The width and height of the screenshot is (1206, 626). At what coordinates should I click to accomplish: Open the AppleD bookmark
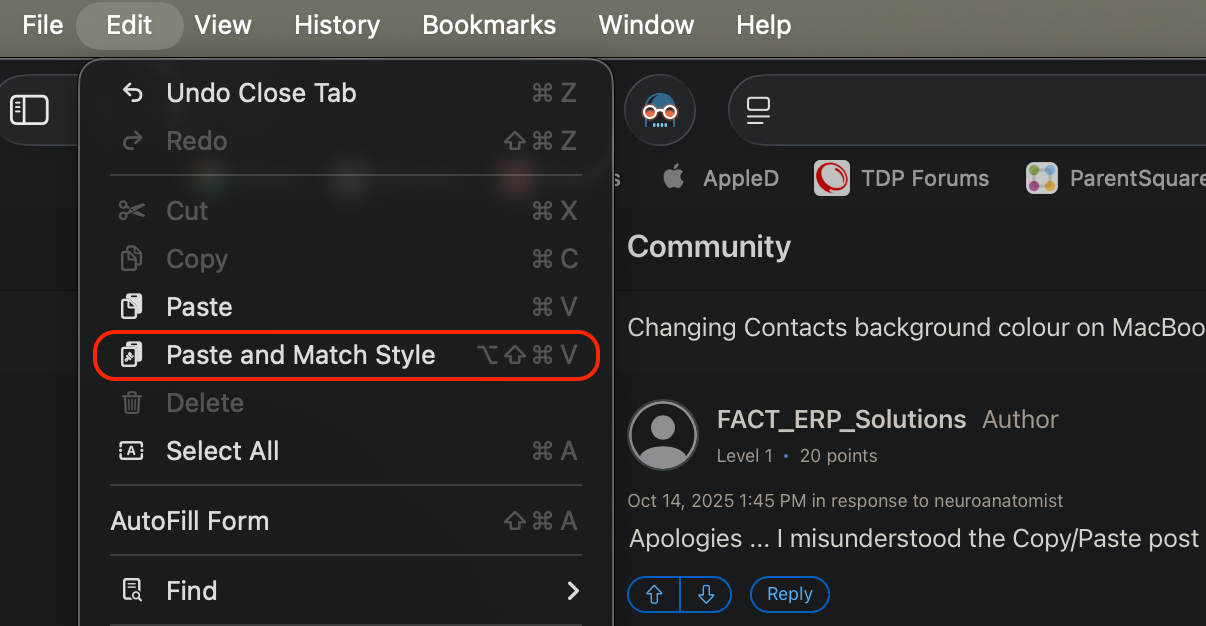coord(720,179)
